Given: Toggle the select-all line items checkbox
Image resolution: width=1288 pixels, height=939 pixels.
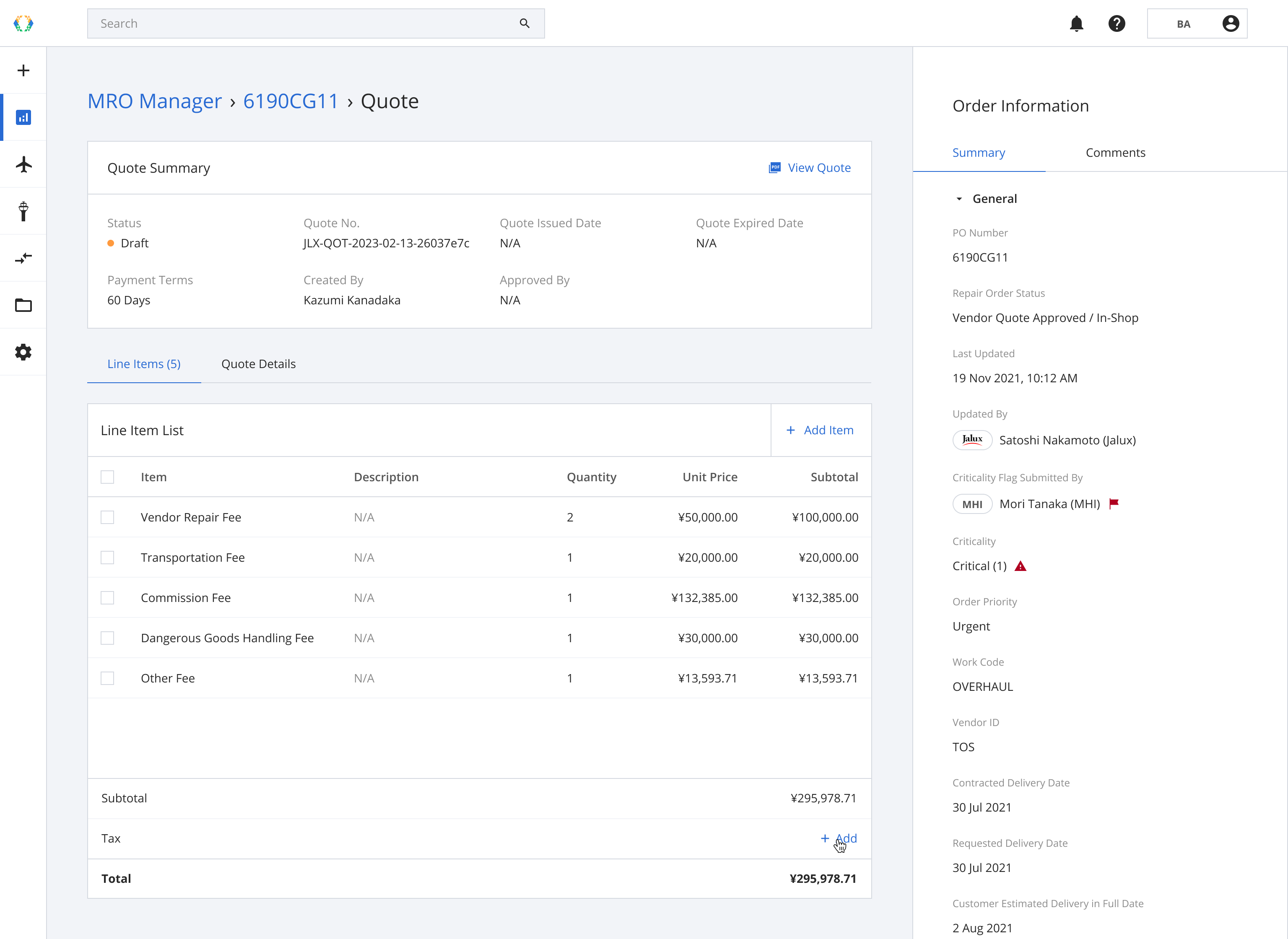Looking at the screenshot, I should click(x=107, y=477).
